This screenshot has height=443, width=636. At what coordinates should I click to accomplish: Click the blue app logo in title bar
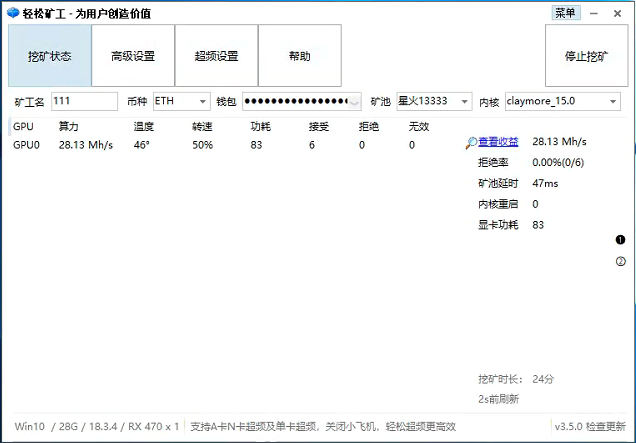pyautogui.click(x=13, y=13)
